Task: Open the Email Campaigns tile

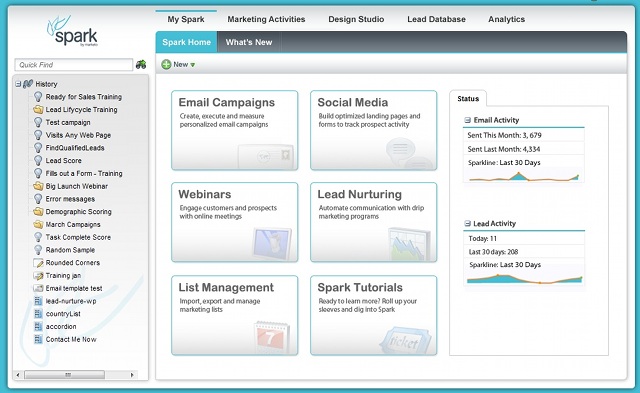Action: (235, 130)
